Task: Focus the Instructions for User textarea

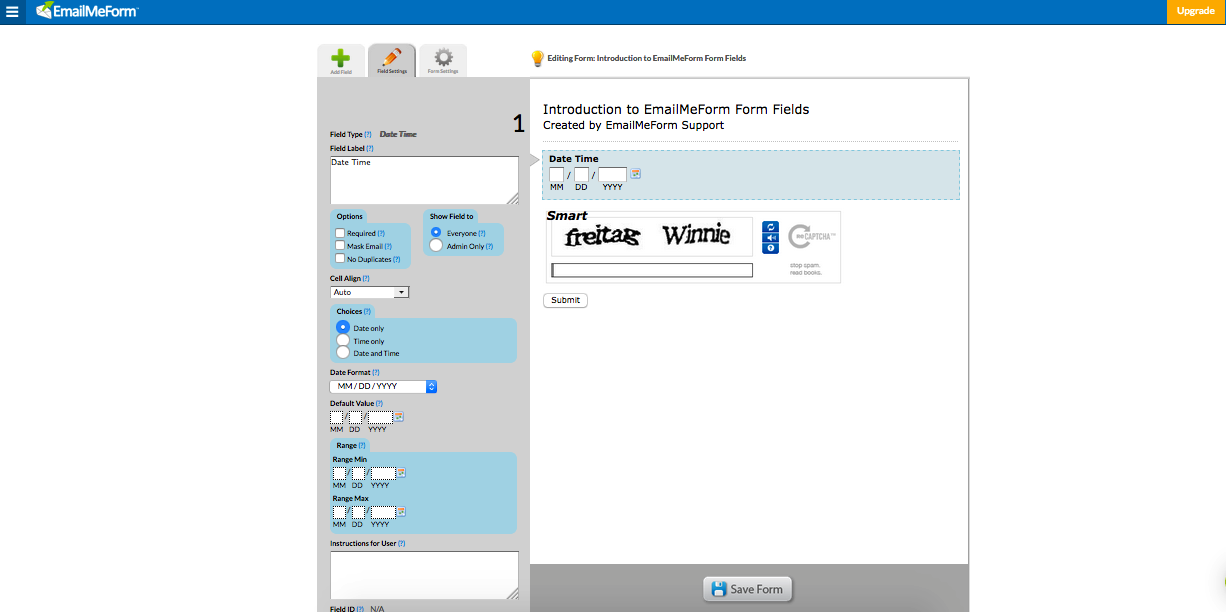Action: (424, 575)
